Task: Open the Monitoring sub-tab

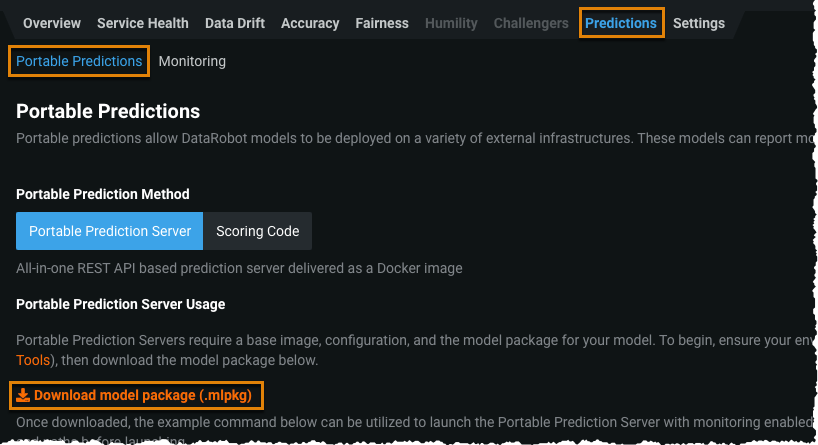Action: 192,61
